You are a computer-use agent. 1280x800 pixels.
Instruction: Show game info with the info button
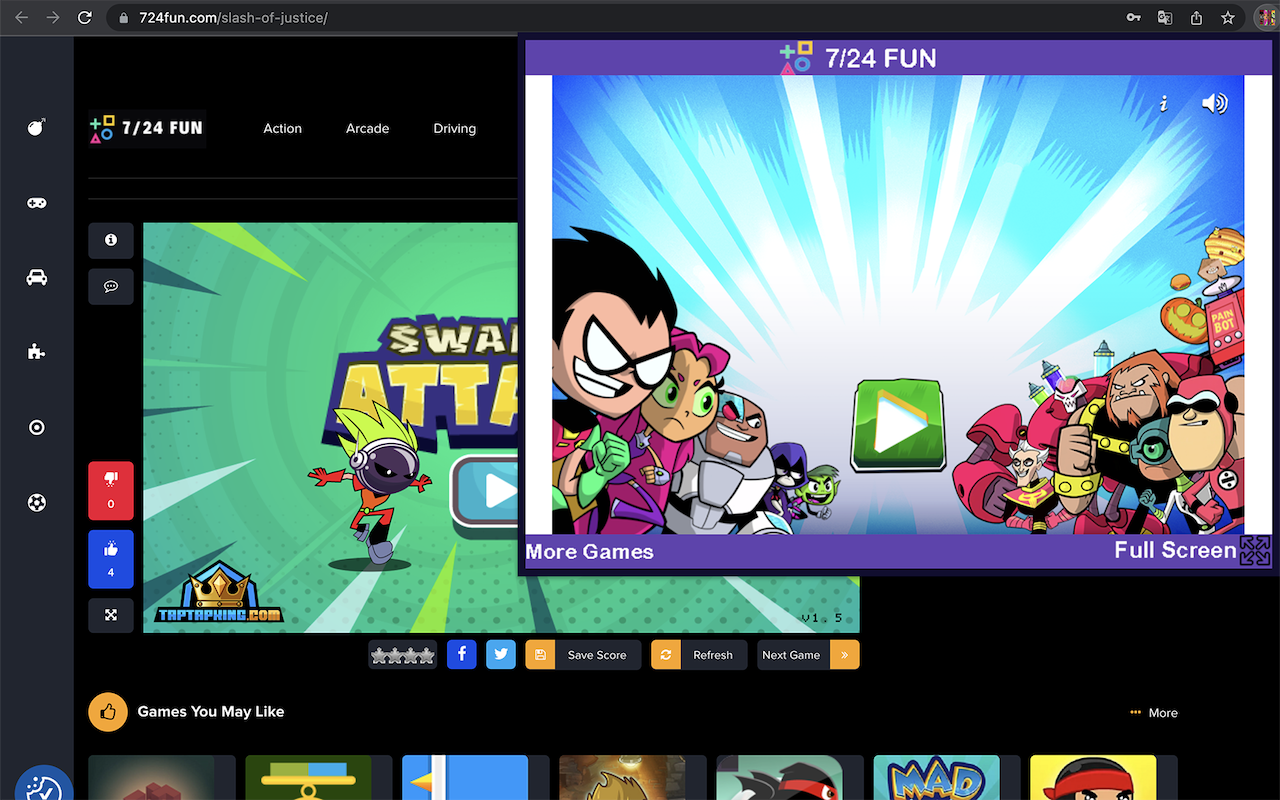click(x=111, y=240)
